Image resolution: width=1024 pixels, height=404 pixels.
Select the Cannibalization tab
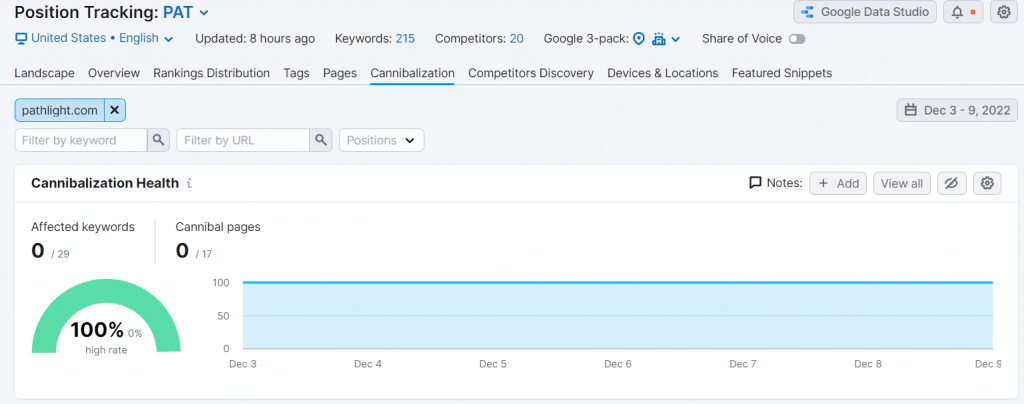(412, 73)
